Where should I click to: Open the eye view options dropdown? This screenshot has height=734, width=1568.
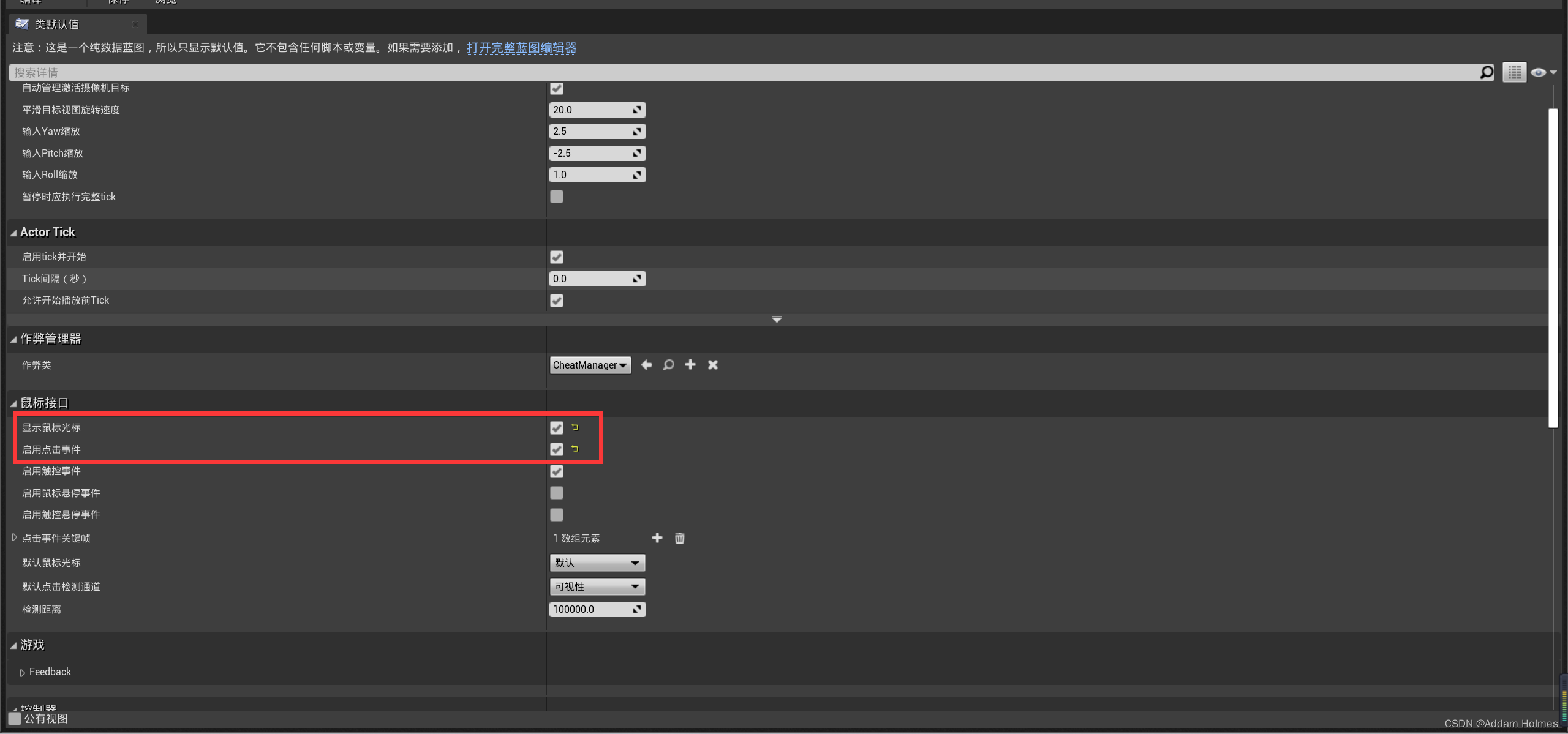tap(1543, 72)
